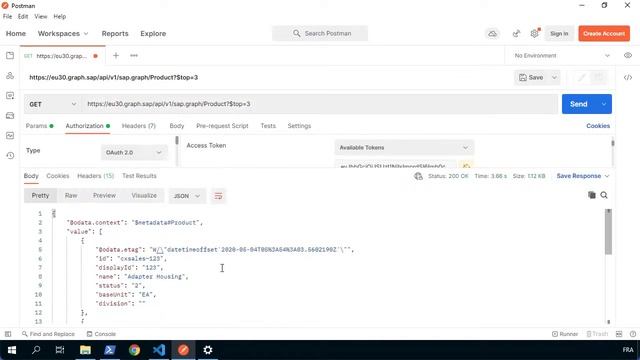640x360 pixels.
Task: Click the Search Postman field
Action: click(320, 33)
